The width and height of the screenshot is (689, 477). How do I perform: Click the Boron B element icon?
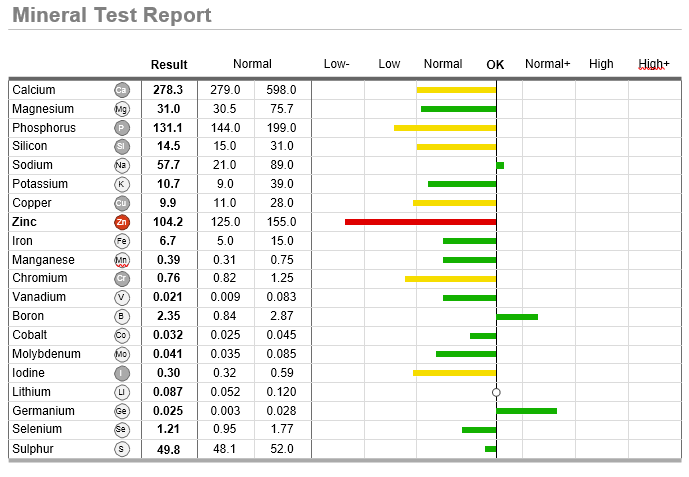coord(122,316)
